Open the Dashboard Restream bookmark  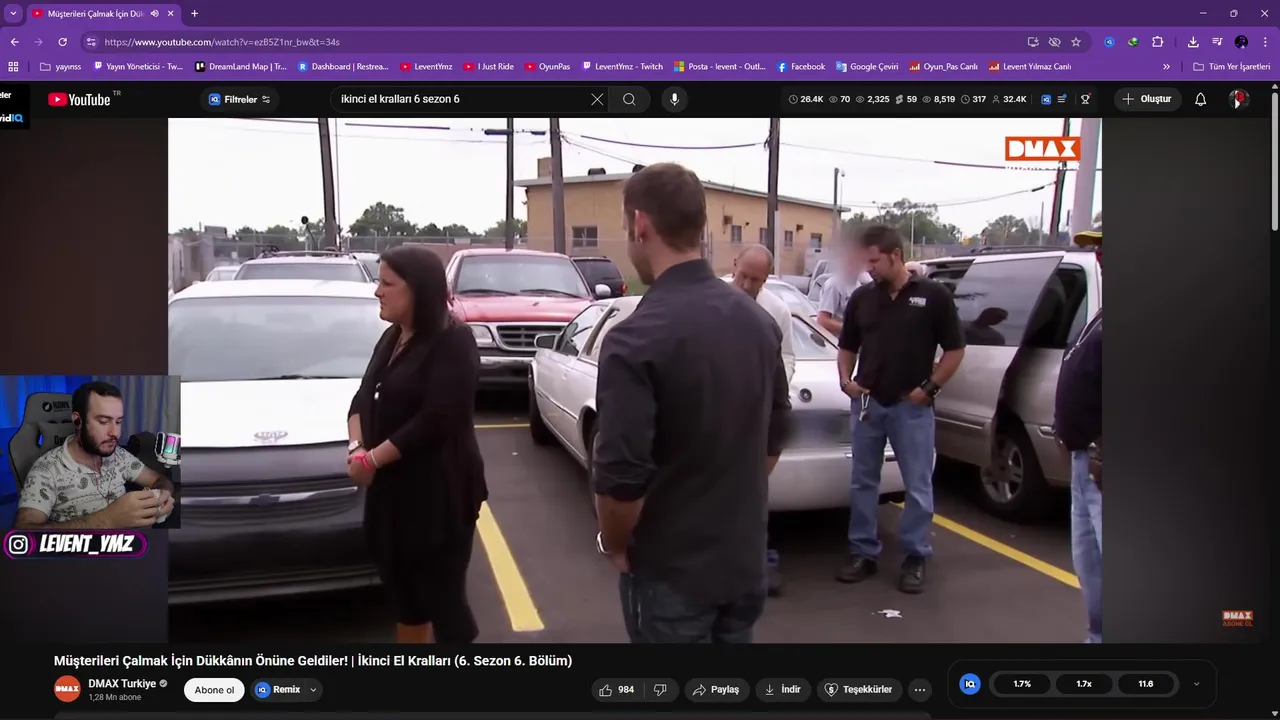[x=343, y=67]
